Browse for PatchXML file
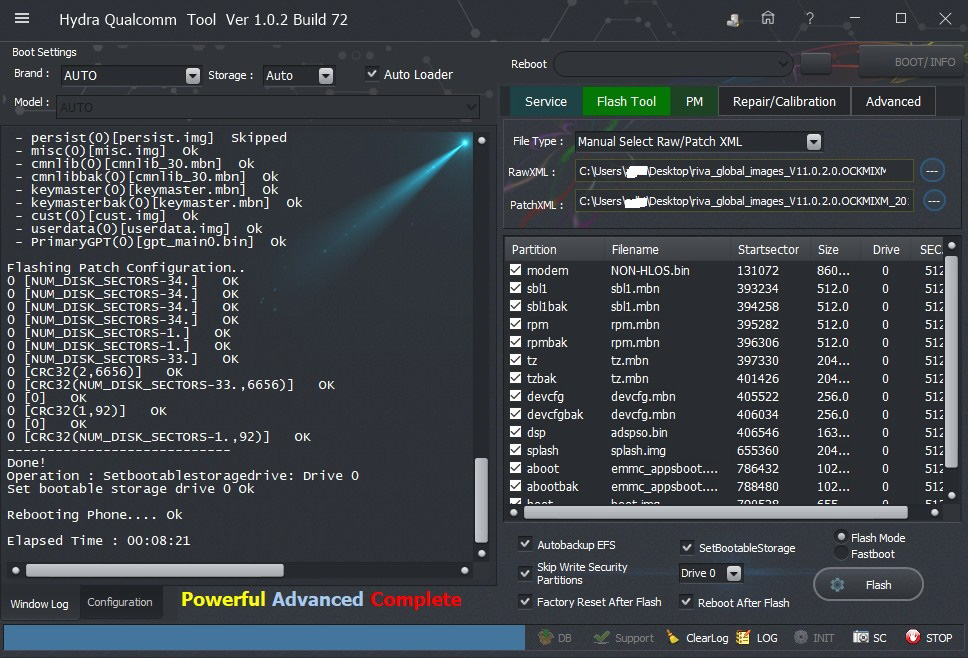 pos(934,201)
